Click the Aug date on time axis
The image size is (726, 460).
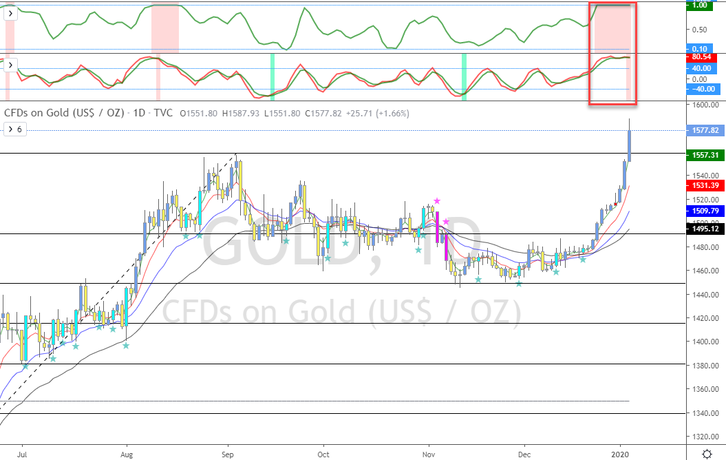click(x=126, y=455)
